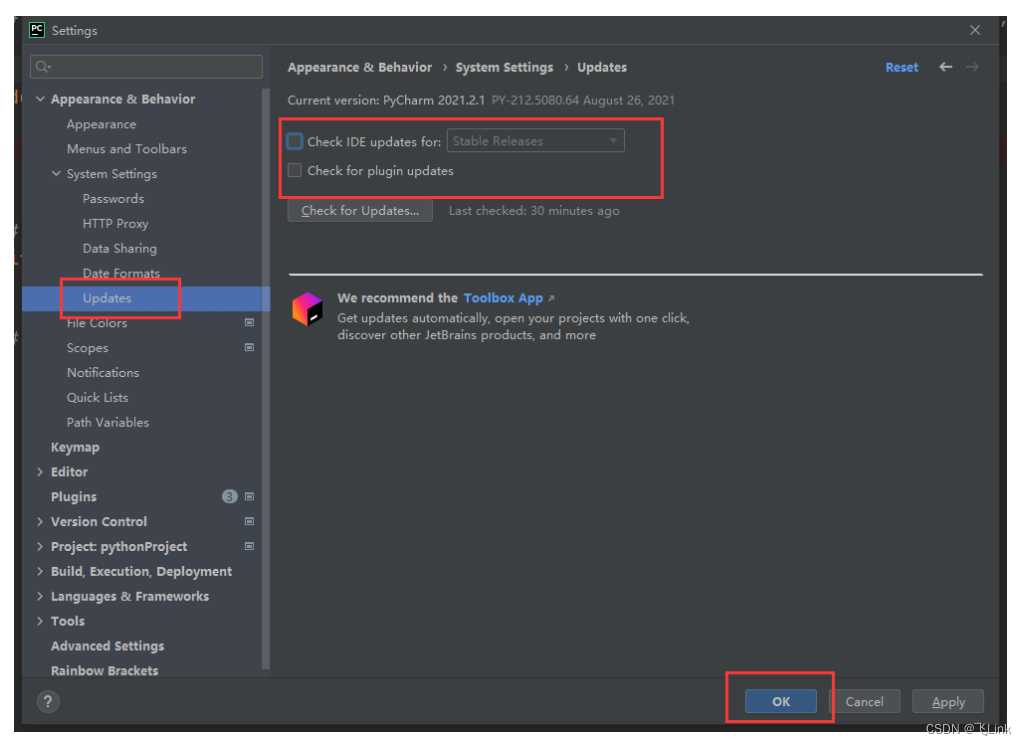The width and height of the screenshot is (1027, 745).
Task: Navigate forward with the right arrow icon
Action: (x=972, y=67)
